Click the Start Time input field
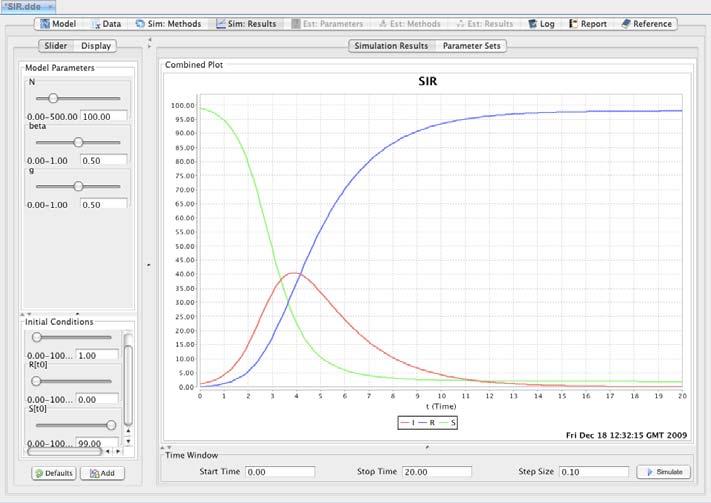Image resolution: width=711 pixels, height=503 pixels. click(x=280, y=472)
